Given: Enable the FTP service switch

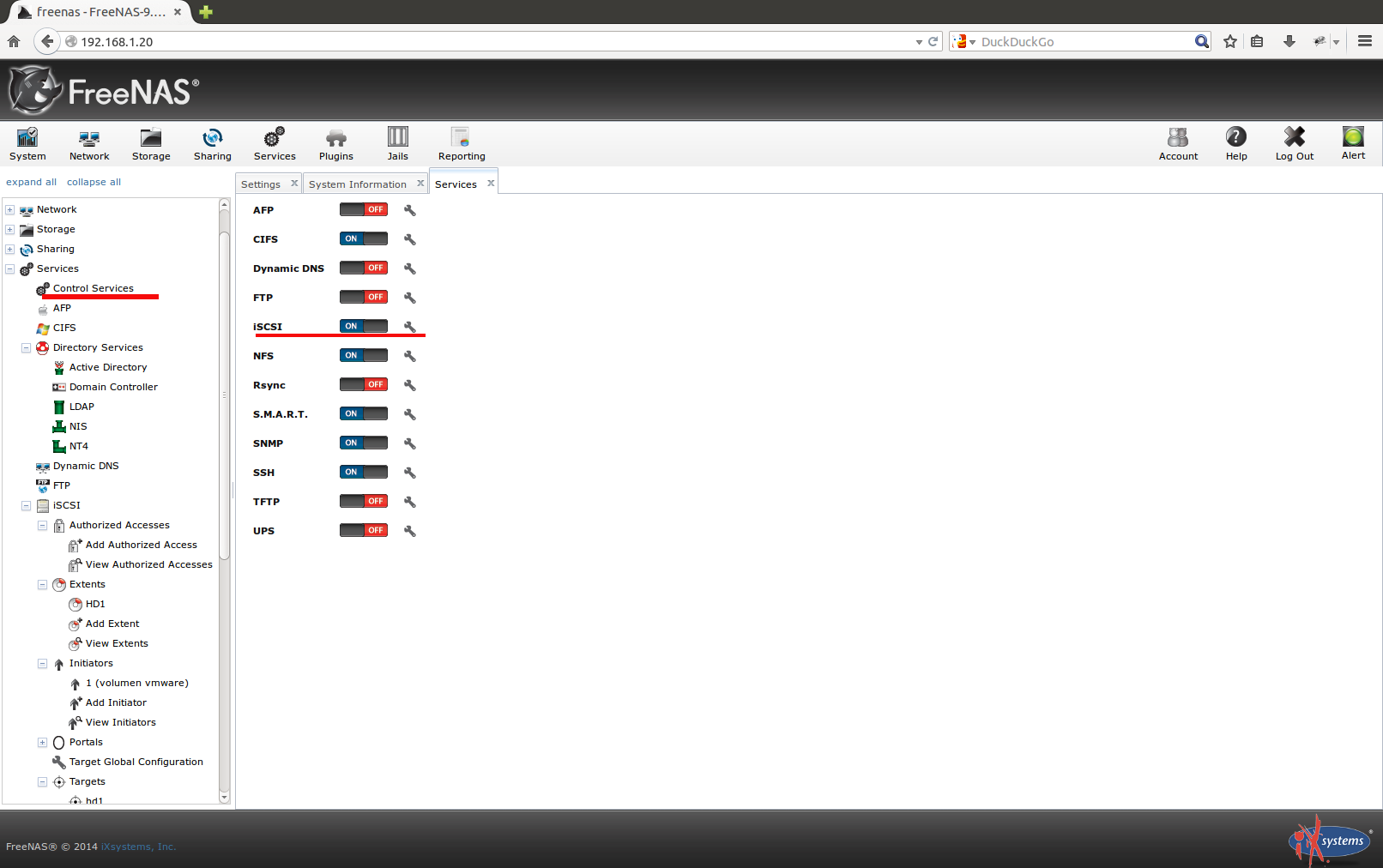Looking at the screenshot, I should coord(364,297).
